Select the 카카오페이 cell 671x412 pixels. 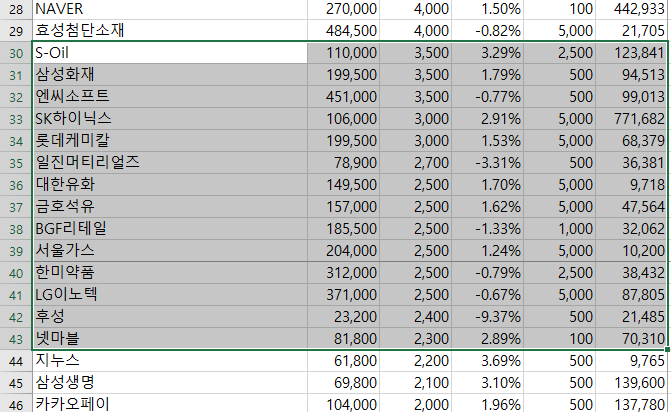coord(170,405)
